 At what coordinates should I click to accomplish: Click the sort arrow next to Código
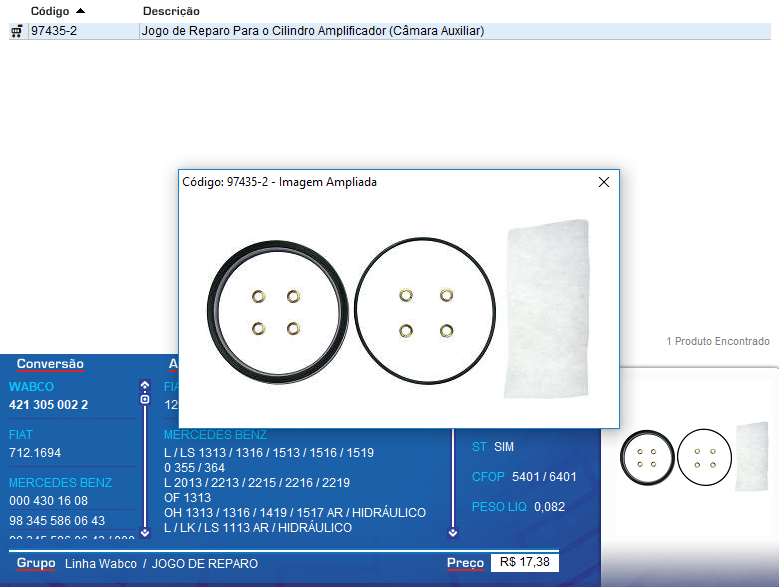point(80,10)
